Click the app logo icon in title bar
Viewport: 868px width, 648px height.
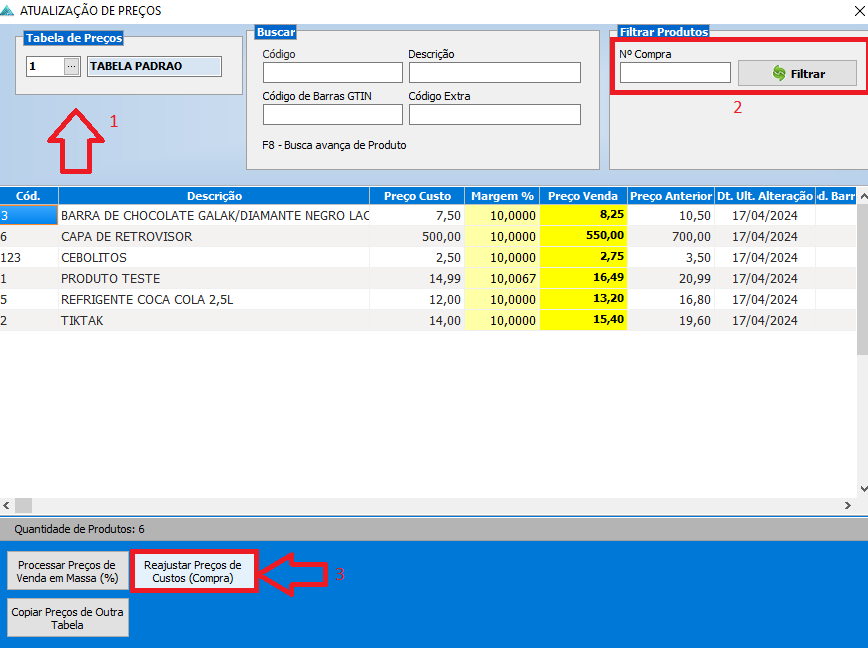tap(7, 11)
